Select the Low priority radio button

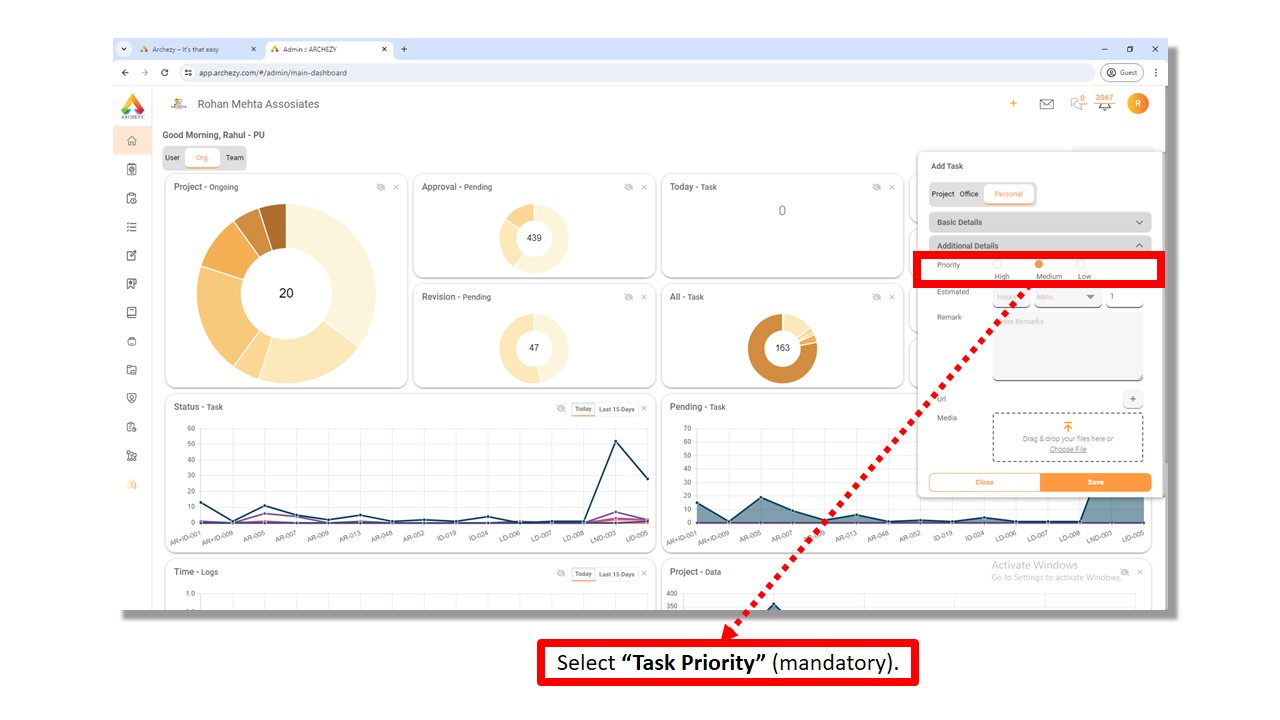click(1081, 264)
